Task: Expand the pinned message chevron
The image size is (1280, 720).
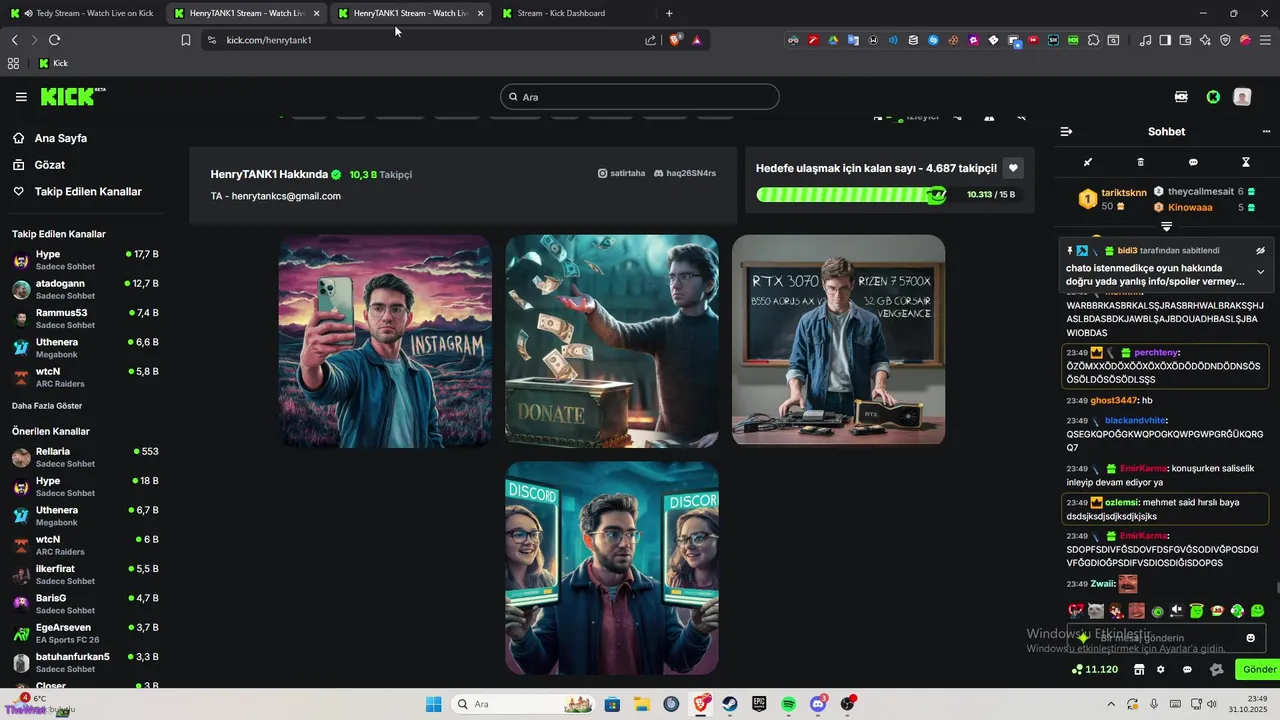Action: point(1260,272)
